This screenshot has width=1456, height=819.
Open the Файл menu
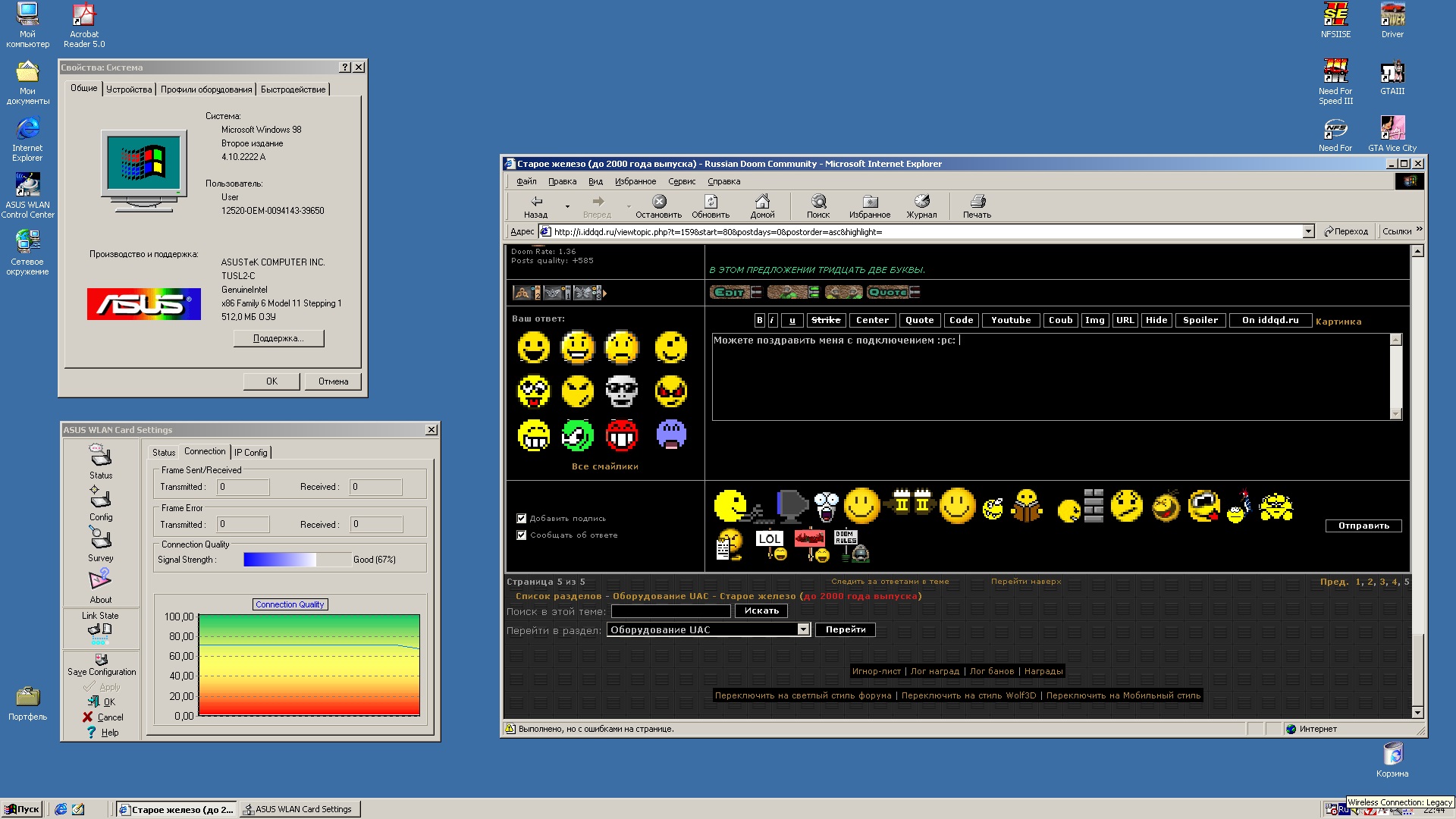pyautogui.click(x=526, y=181)
